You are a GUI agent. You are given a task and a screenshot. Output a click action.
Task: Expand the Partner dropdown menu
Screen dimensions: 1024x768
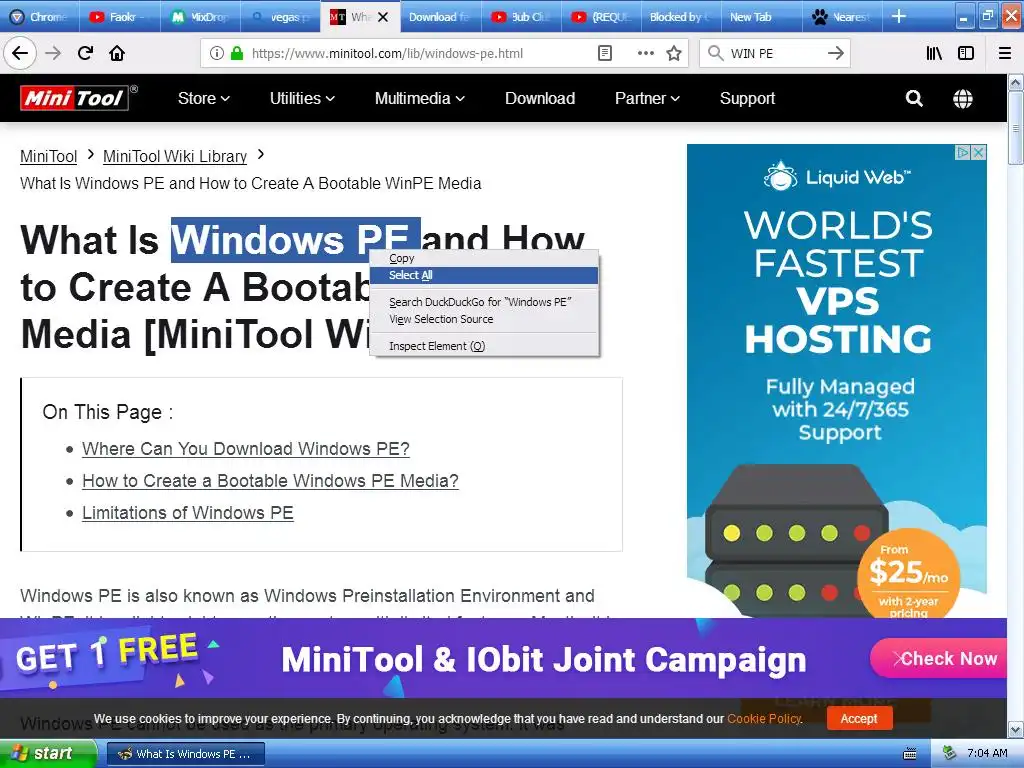click(x=647, y=98)
